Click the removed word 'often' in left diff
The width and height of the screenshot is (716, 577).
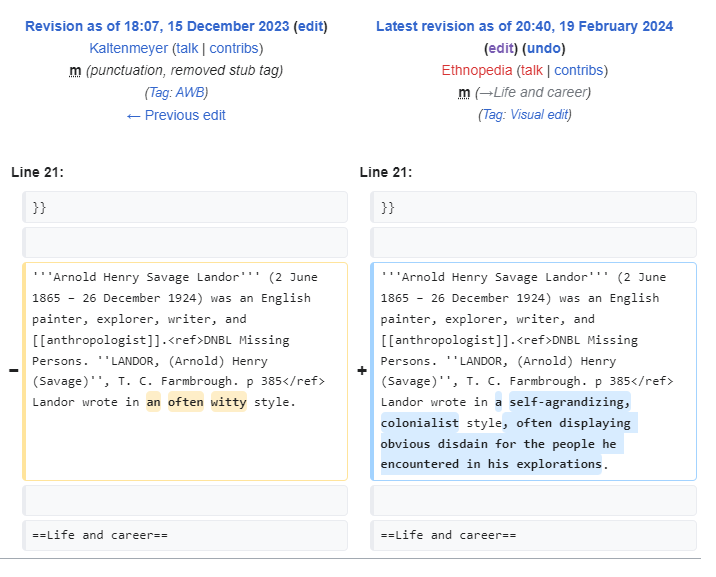tap(186, 402)
